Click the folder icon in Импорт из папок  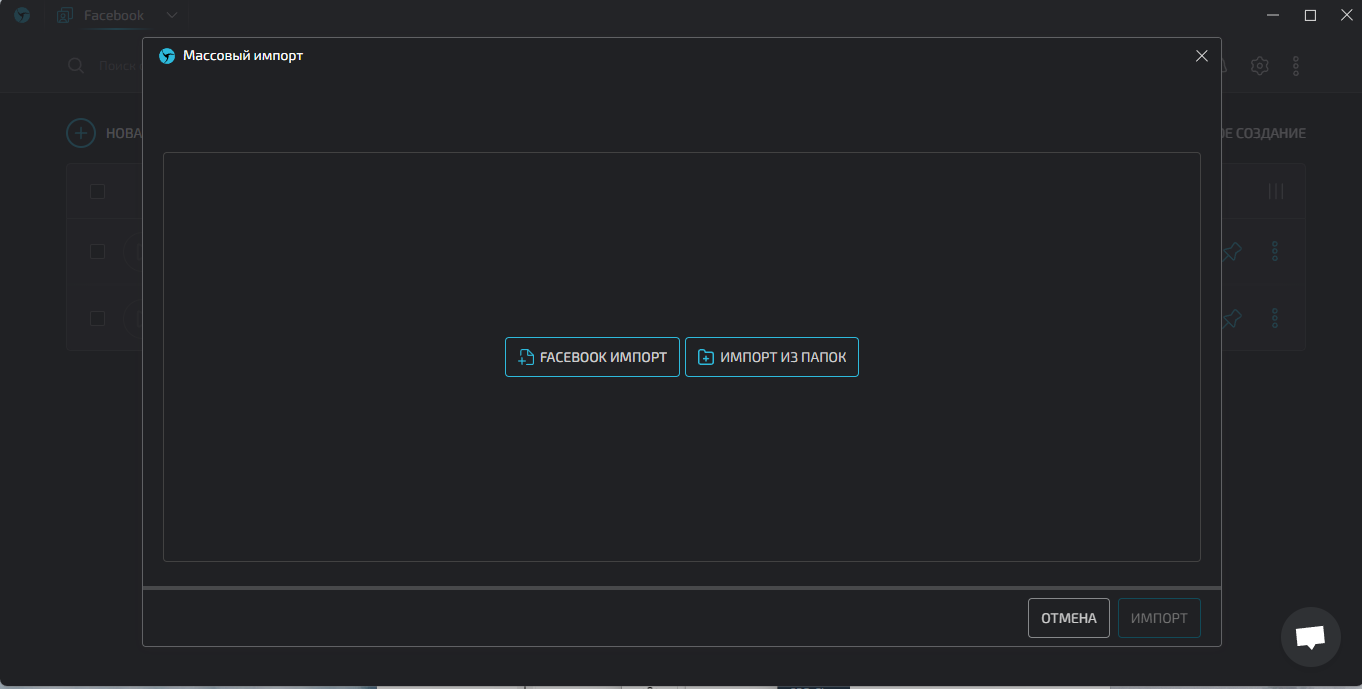click(x=706, y=357)
